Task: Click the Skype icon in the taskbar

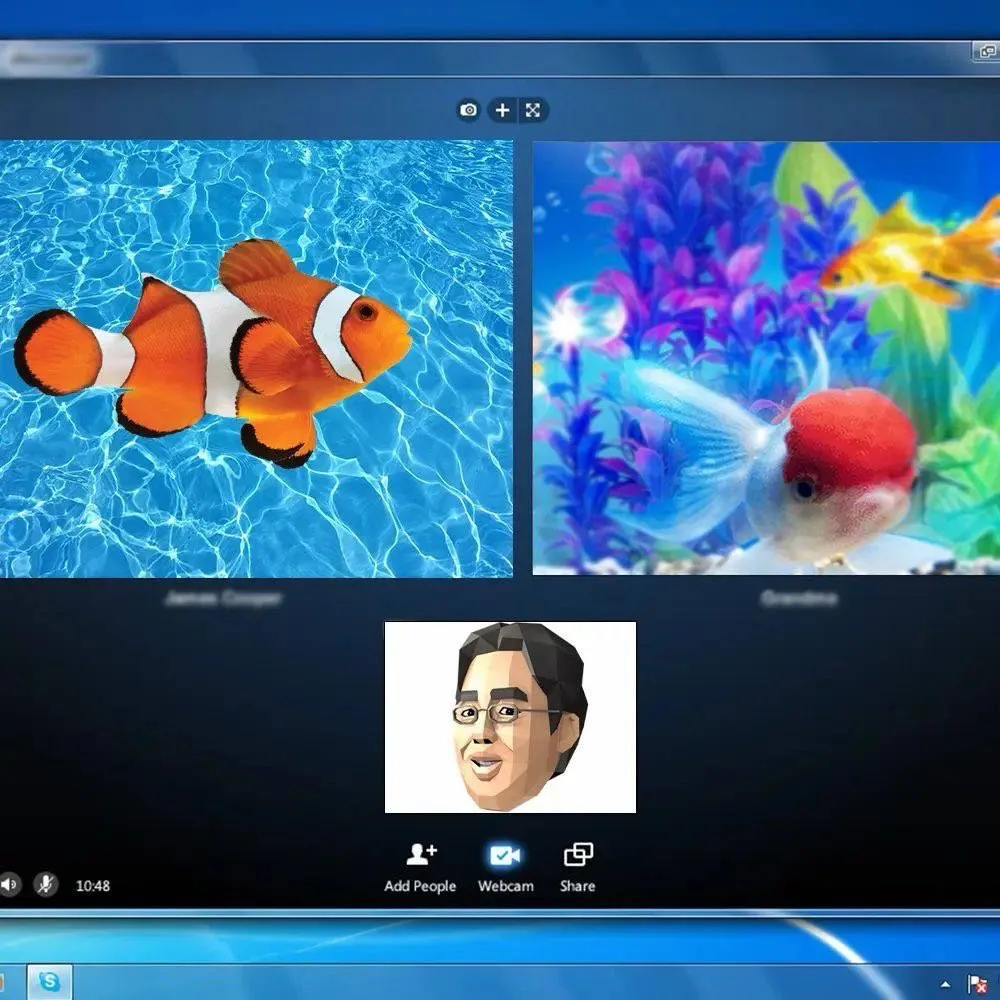Action: click(x=49, y=982)
